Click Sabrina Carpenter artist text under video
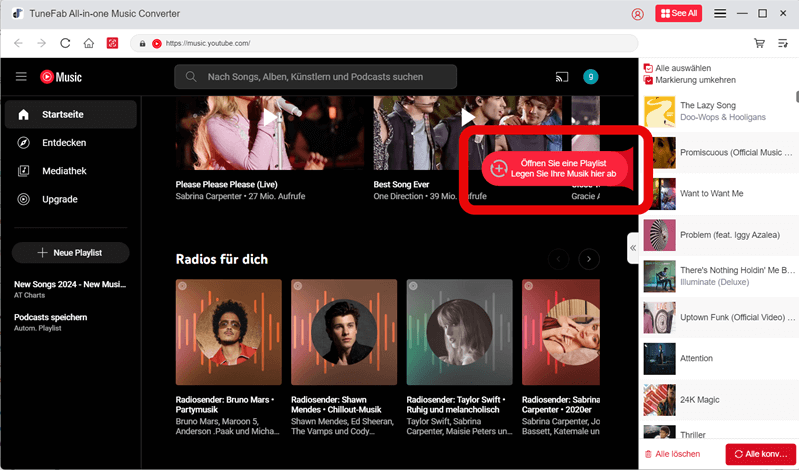The width and height of the screenshot is (800, 470). point(209,196)
